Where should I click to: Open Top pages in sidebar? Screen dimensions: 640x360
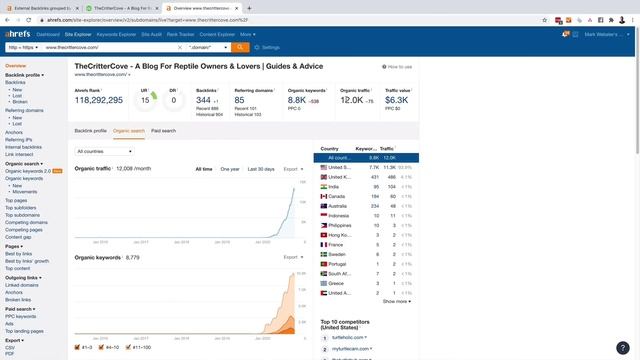(16, 200)
